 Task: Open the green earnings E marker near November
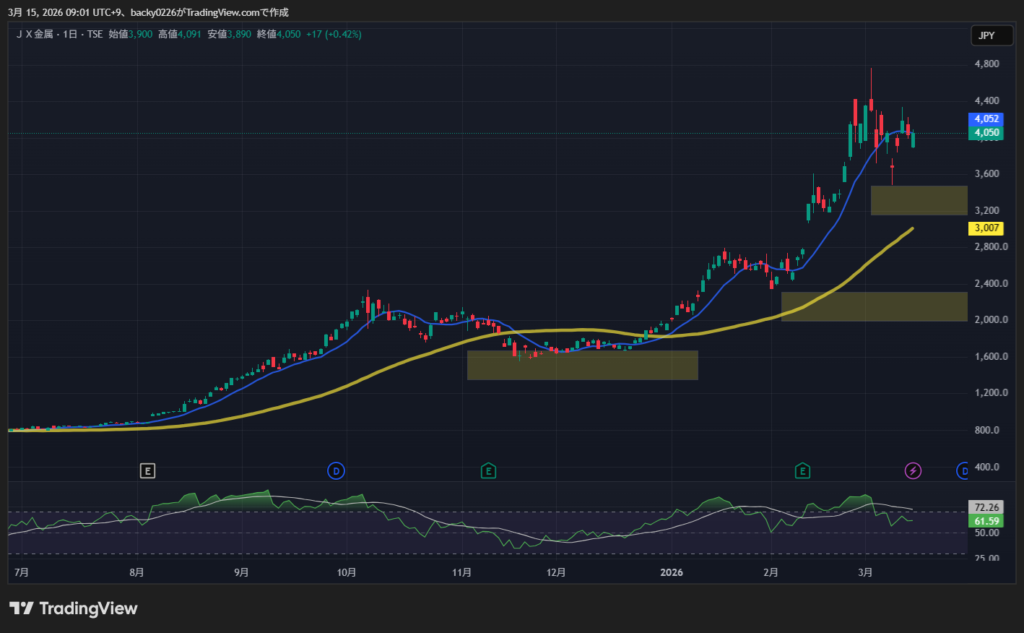point(488,470)
